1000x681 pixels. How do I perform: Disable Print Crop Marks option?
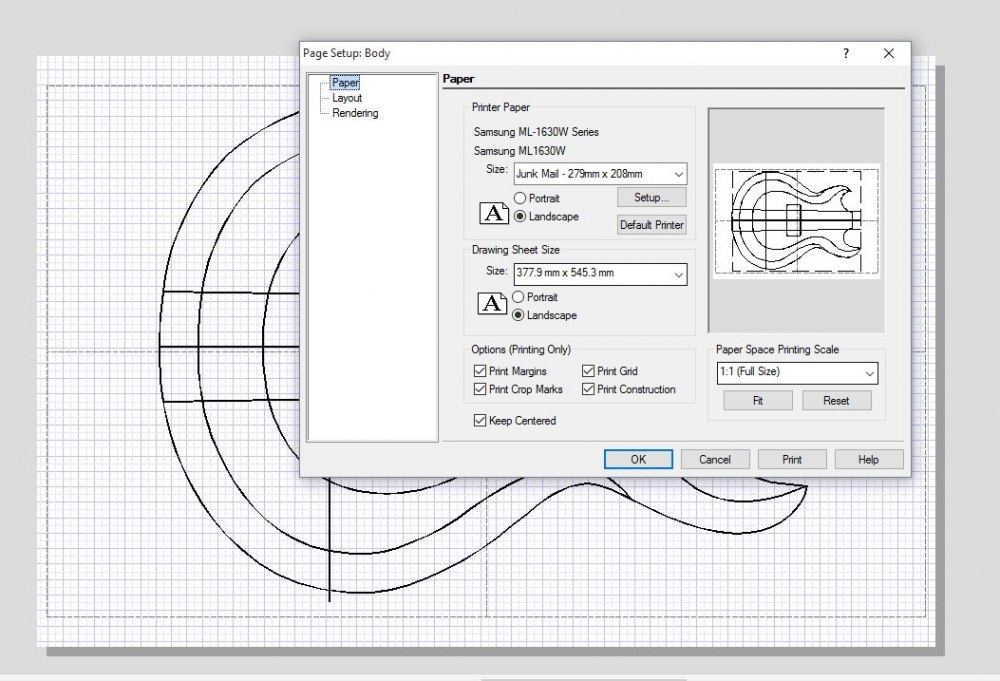[x=479, y=390]
